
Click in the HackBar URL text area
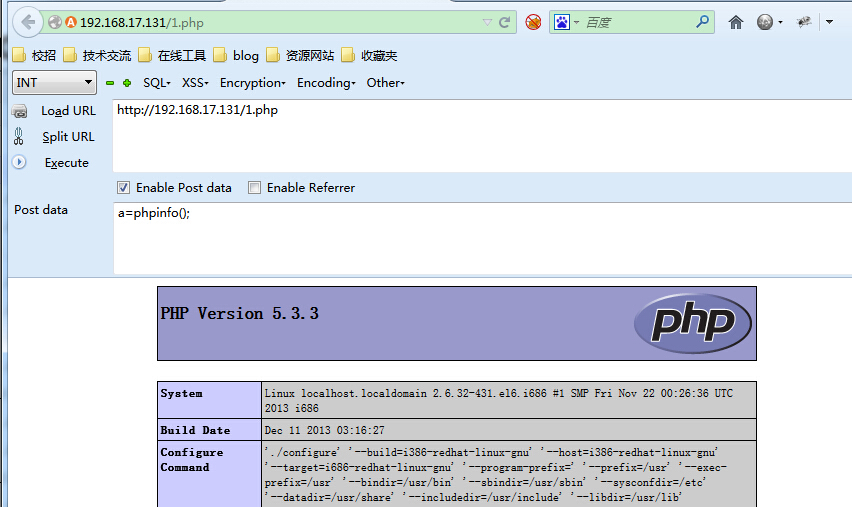(x=482, y=136)
